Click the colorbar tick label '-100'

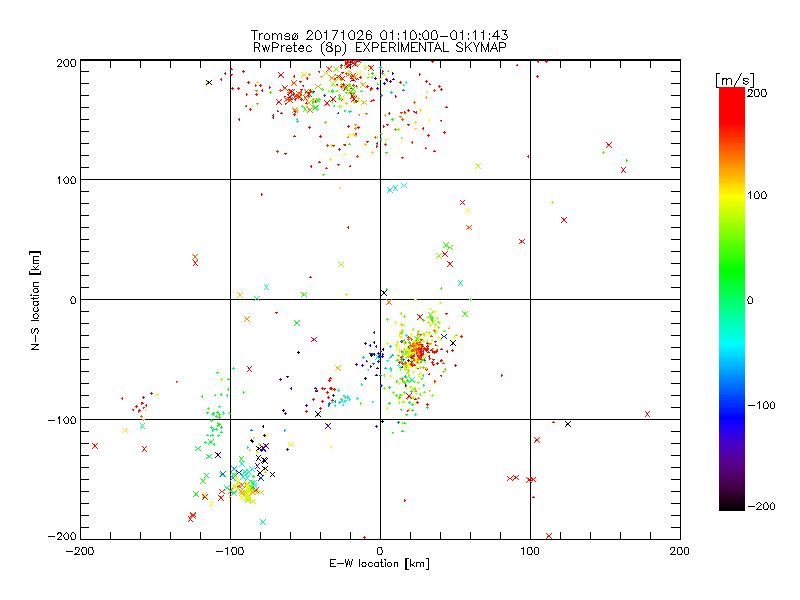click(x=761, y=406)
